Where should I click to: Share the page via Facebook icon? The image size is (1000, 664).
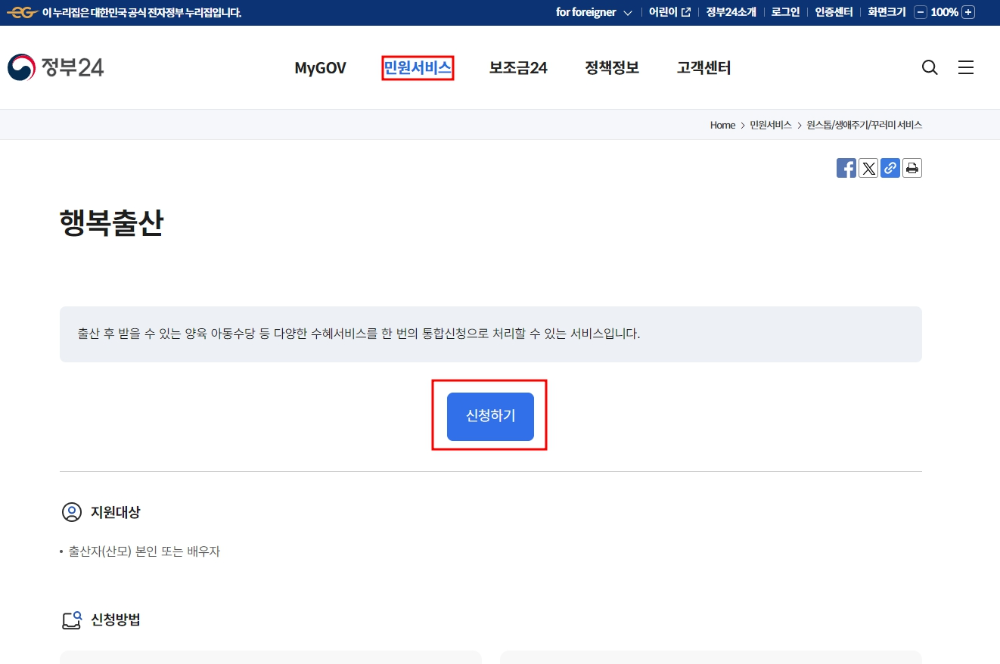point(846,168)
